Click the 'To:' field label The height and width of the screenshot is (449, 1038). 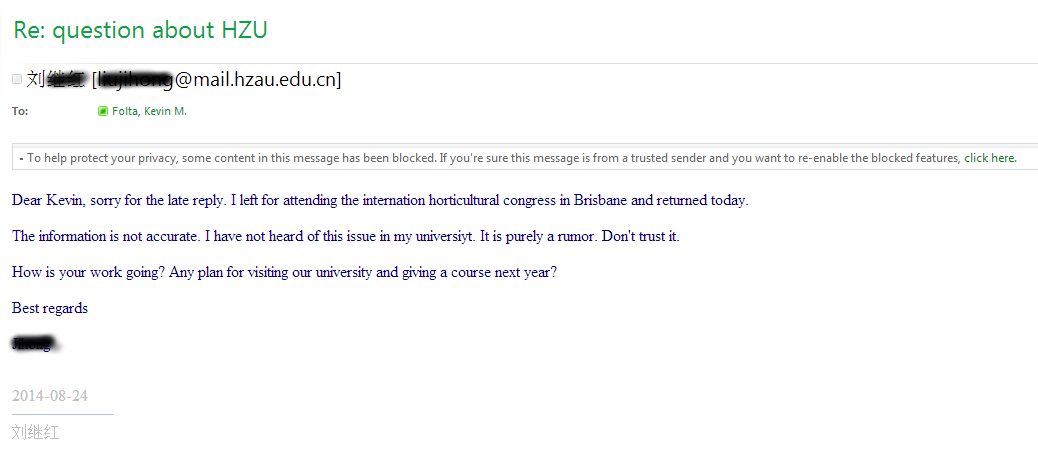[x=20, y=111]
